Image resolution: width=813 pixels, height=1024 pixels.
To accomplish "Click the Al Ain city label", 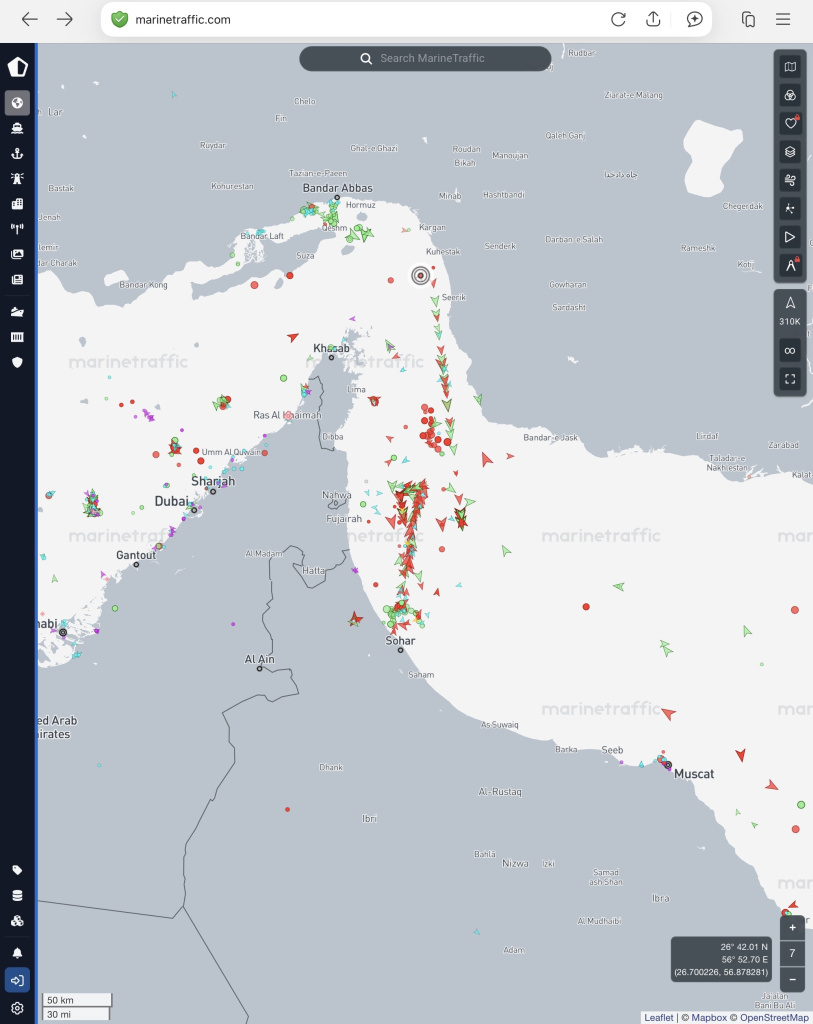I will click(259, 659).
